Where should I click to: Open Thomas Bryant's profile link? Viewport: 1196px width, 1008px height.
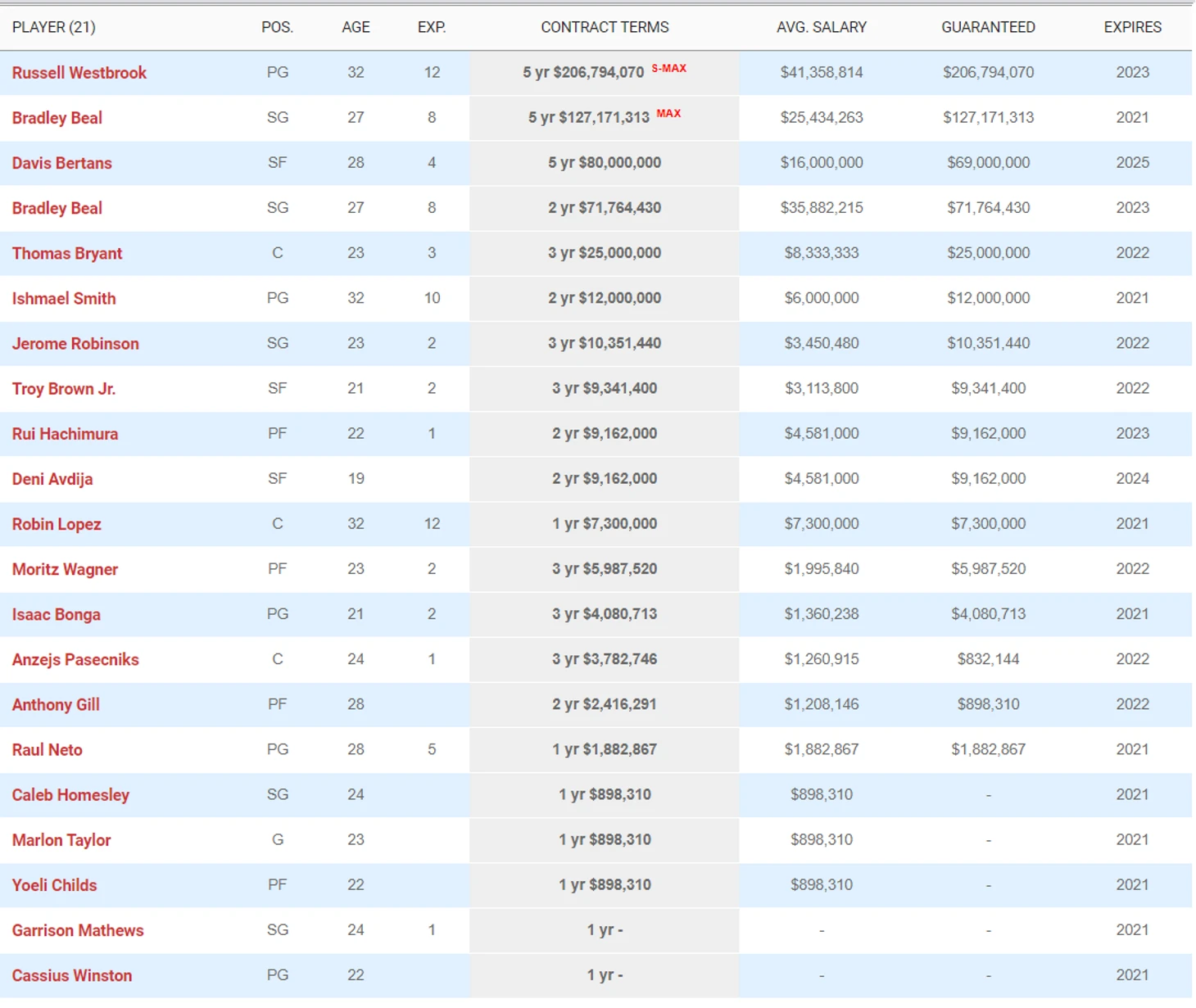[x=66, y=253]
